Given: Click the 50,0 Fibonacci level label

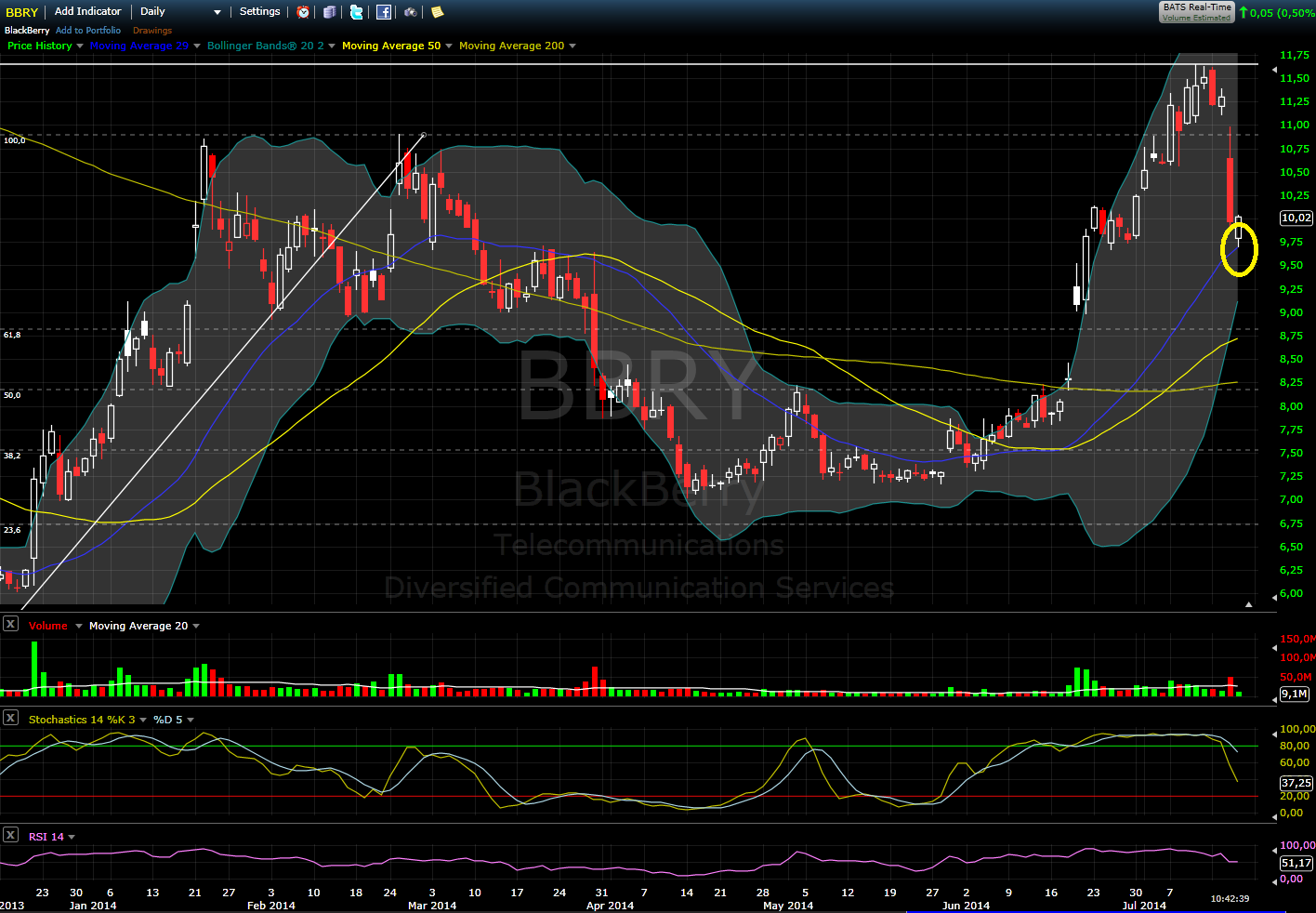Looking at the screenshot, I should [12, 395].
